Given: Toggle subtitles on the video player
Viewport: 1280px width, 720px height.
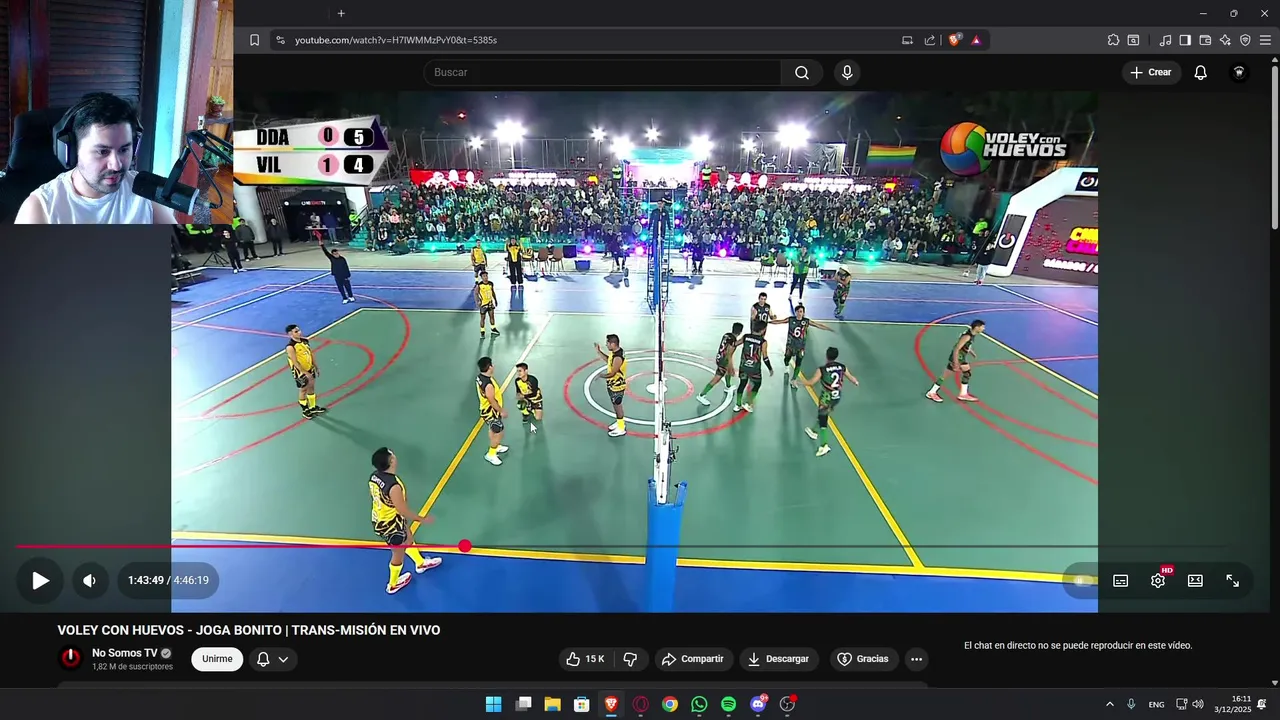Looking at the screenshot, I should (1121, 580).
